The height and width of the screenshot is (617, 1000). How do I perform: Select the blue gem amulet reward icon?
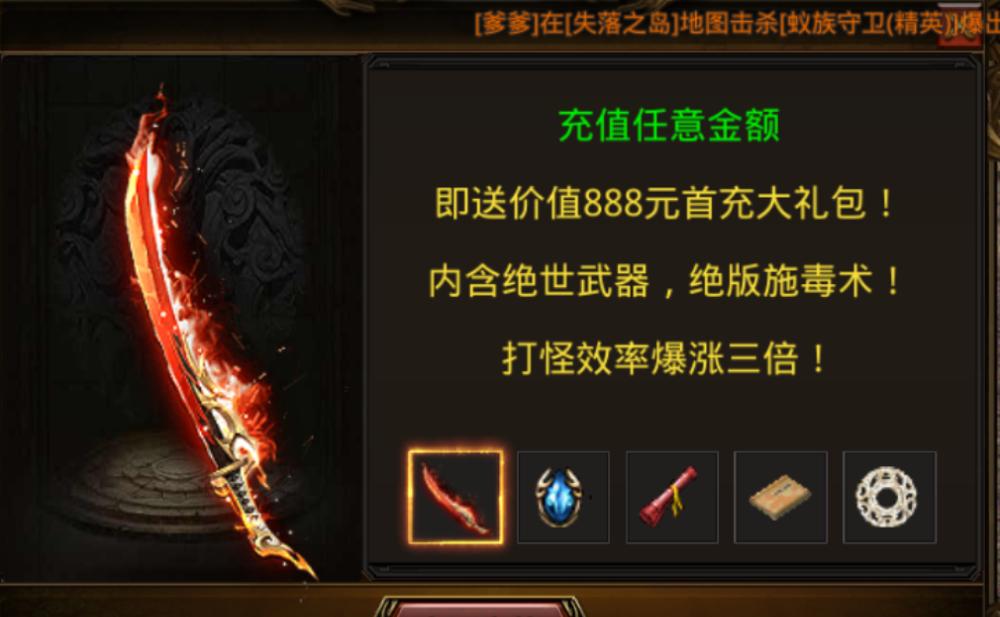(563, 497)
